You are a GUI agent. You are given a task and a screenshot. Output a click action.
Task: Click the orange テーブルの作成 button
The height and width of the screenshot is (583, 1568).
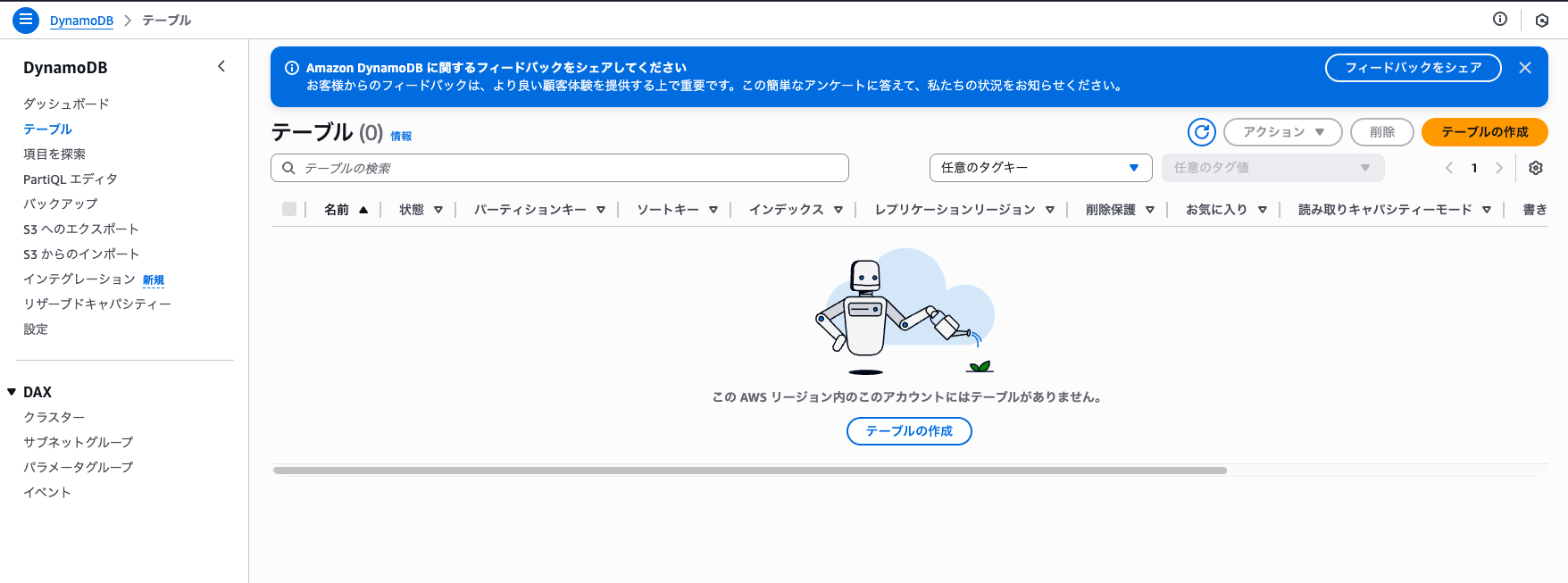coord(1484,132)
